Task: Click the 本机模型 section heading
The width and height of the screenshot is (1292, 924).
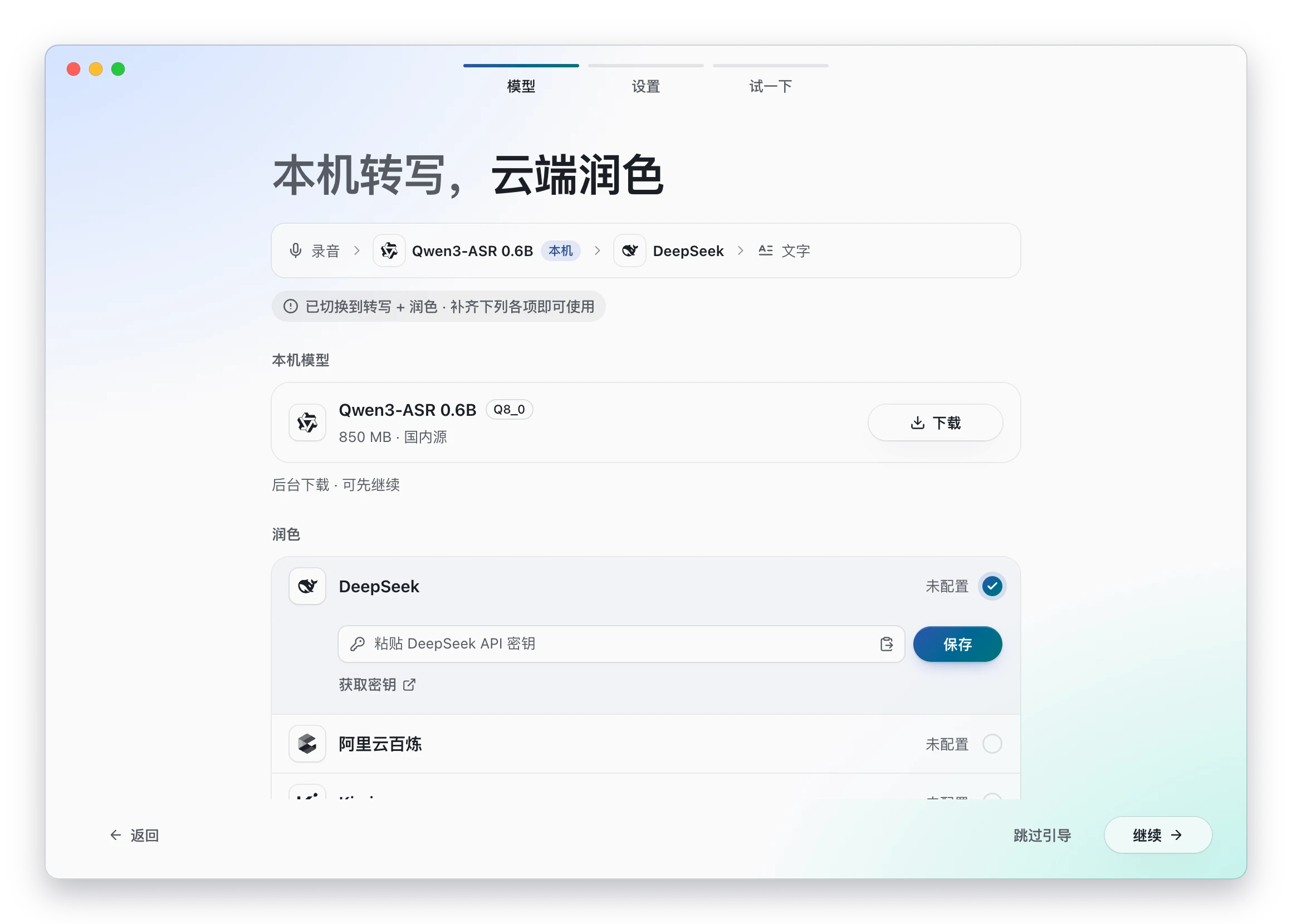Action: pyautogui.click(x=301, y=360)
